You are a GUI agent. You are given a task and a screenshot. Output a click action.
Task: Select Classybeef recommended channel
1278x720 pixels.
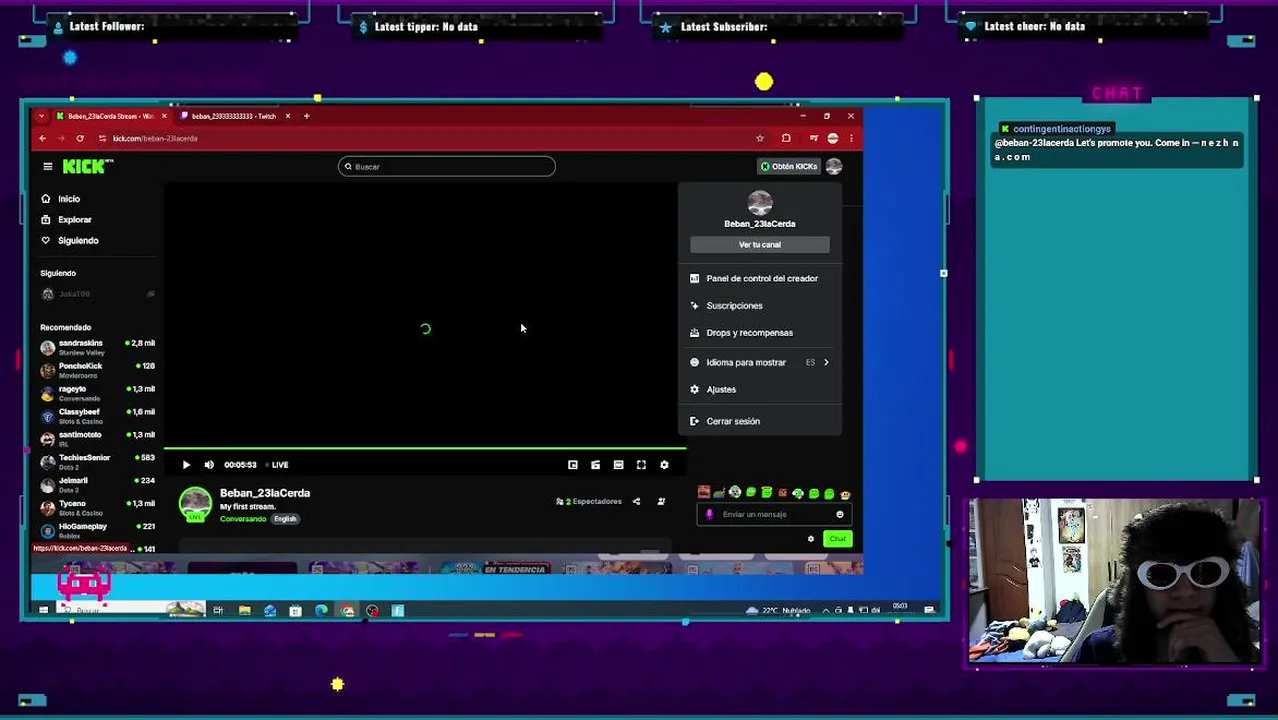coord(97,416)
